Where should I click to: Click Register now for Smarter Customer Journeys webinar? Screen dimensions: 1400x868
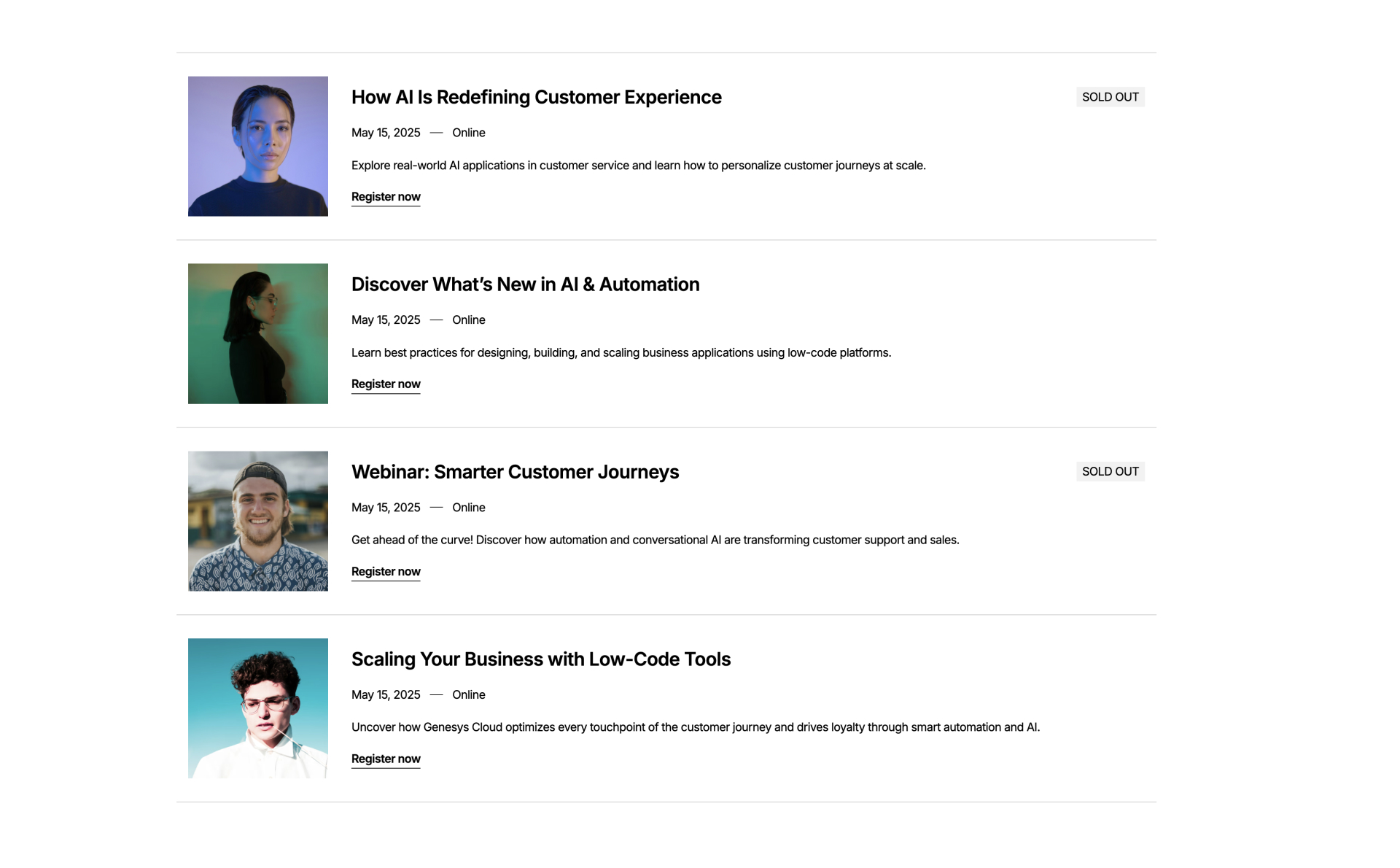[386, 571]
